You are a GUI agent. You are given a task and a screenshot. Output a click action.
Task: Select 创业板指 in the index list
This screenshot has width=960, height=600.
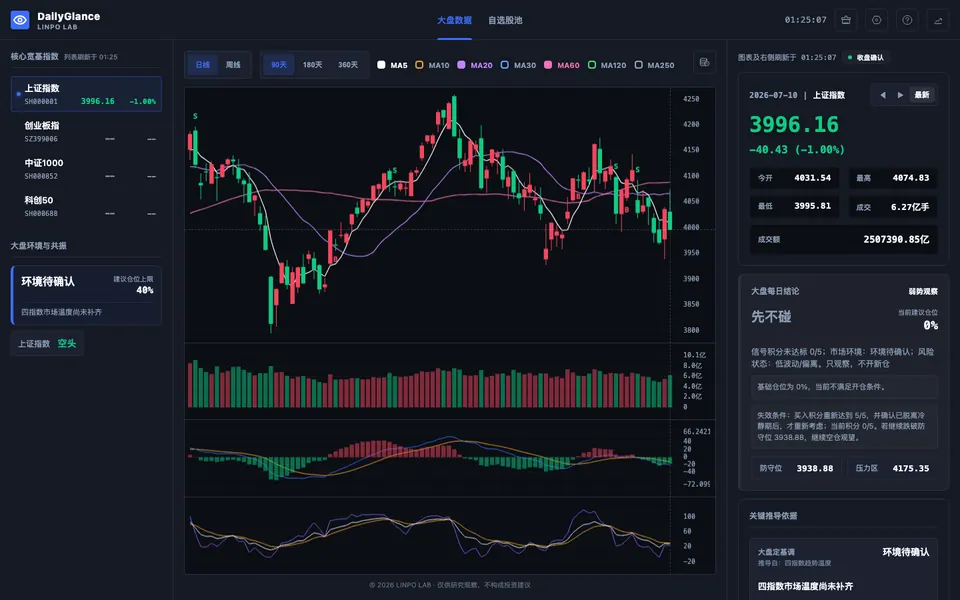click(x=86, y=132)
